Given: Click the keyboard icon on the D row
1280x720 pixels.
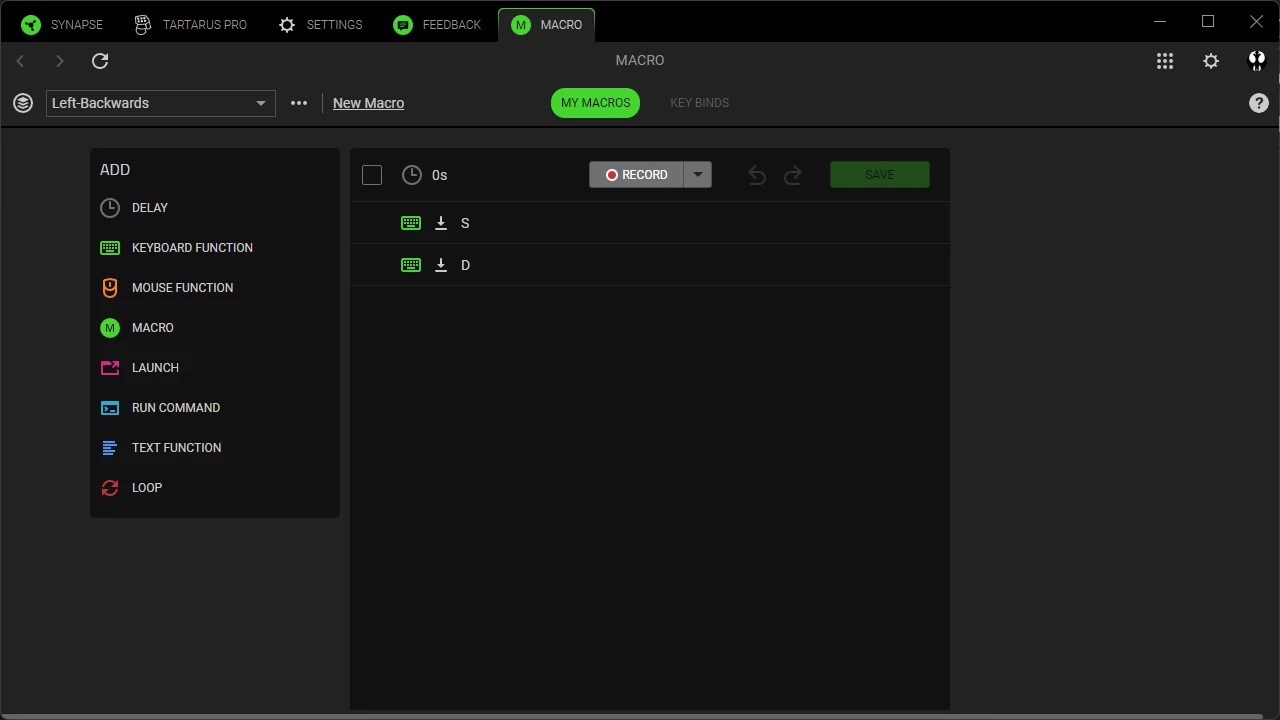Looking at the screenshot, I should click(x=411, y=265).
